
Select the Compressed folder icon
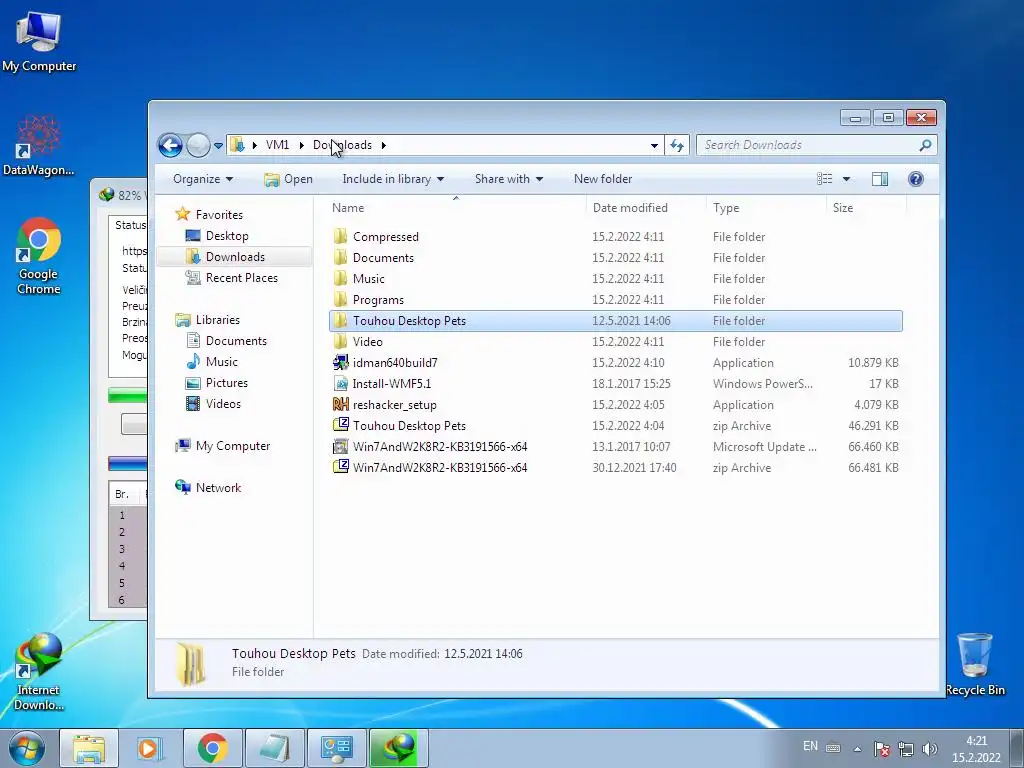340,236
